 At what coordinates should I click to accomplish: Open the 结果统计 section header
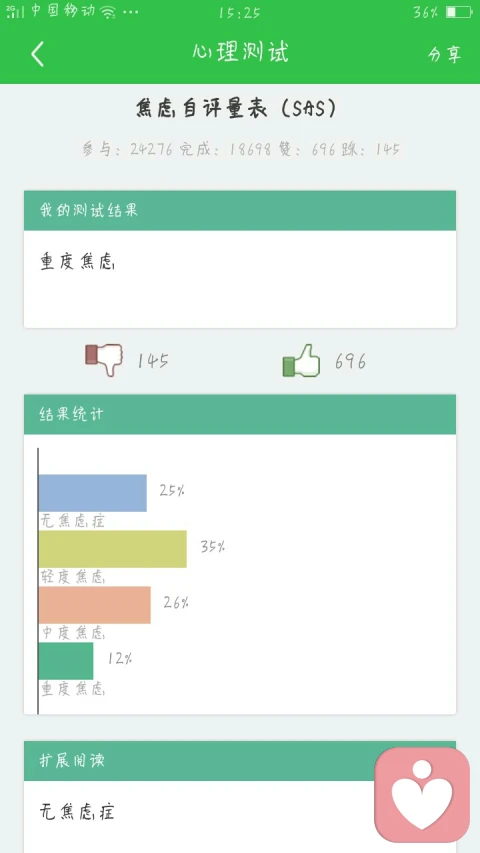[240, 415]
